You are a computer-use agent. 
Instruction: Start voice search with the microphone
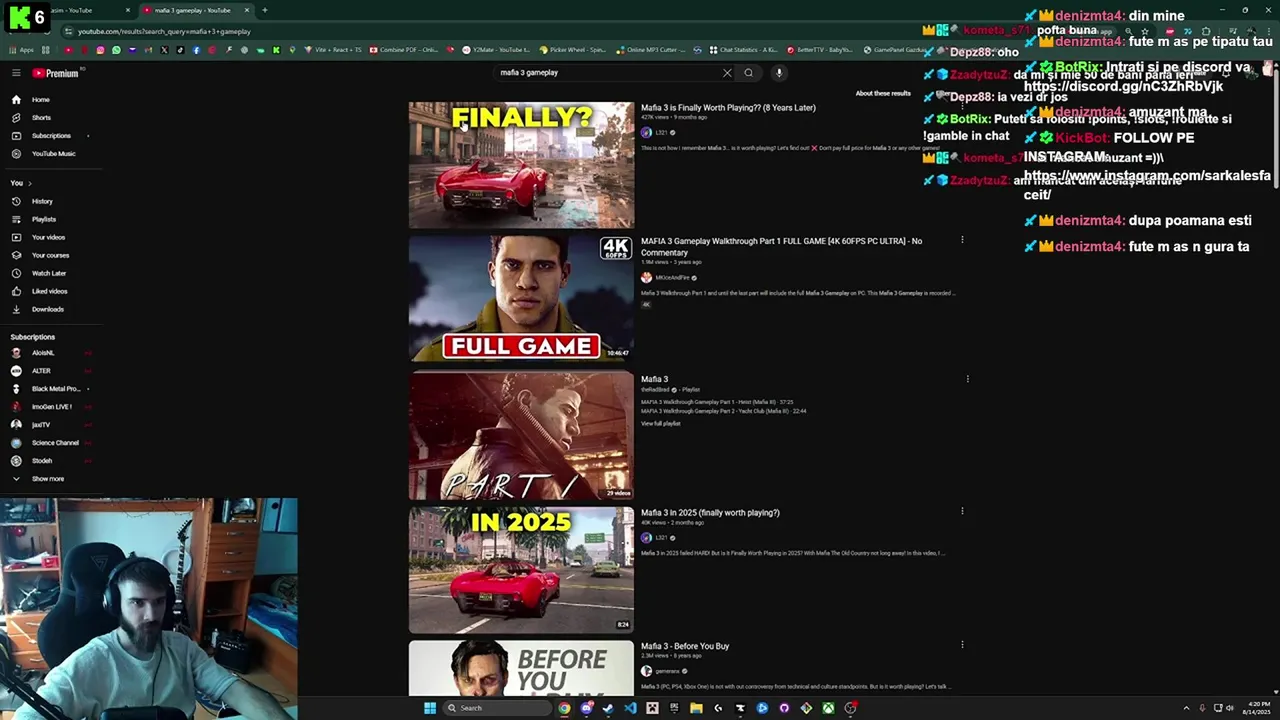point(779,73)
